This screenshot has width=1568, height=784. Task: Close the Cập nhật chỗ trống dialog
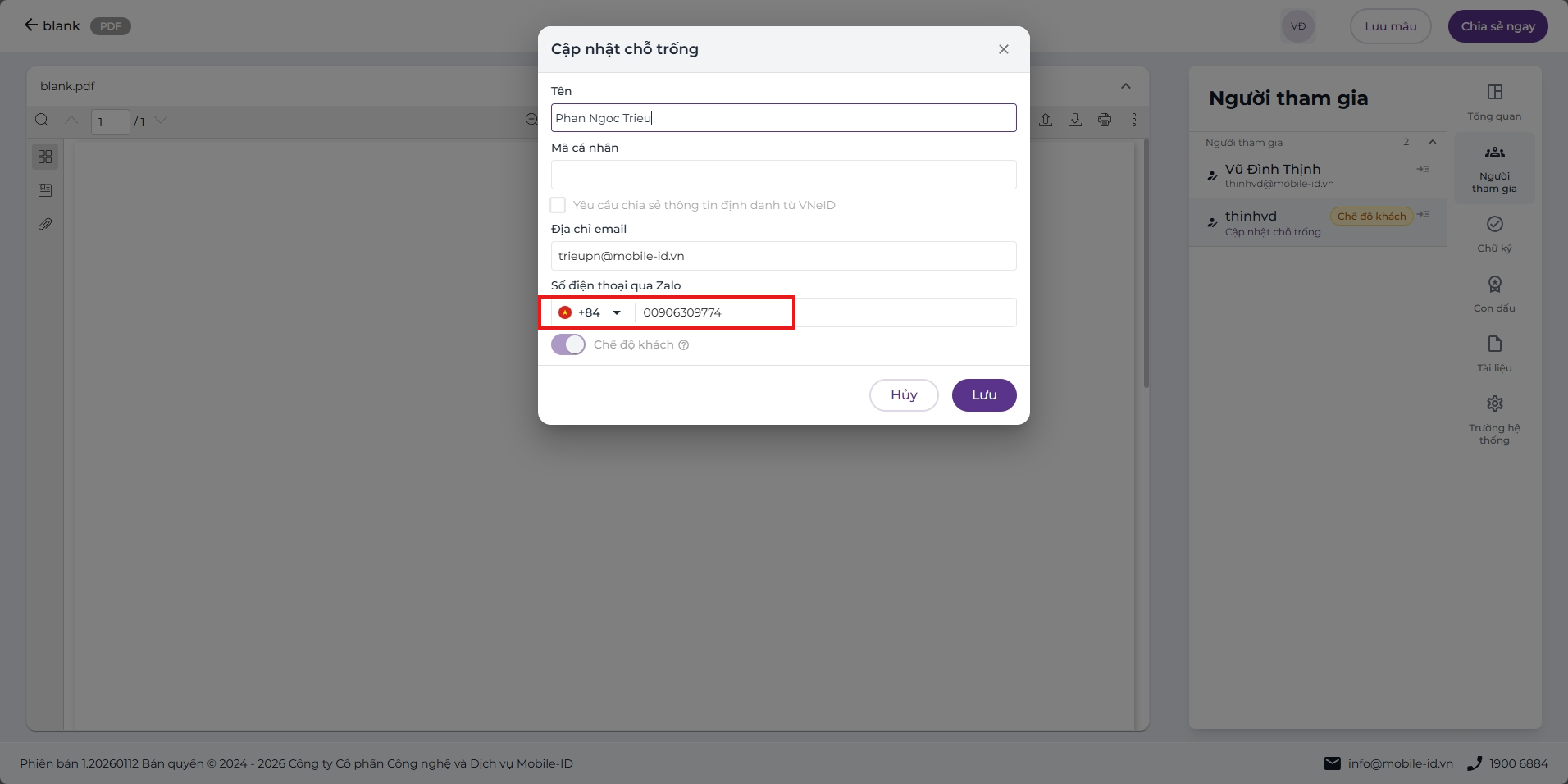1004,49
